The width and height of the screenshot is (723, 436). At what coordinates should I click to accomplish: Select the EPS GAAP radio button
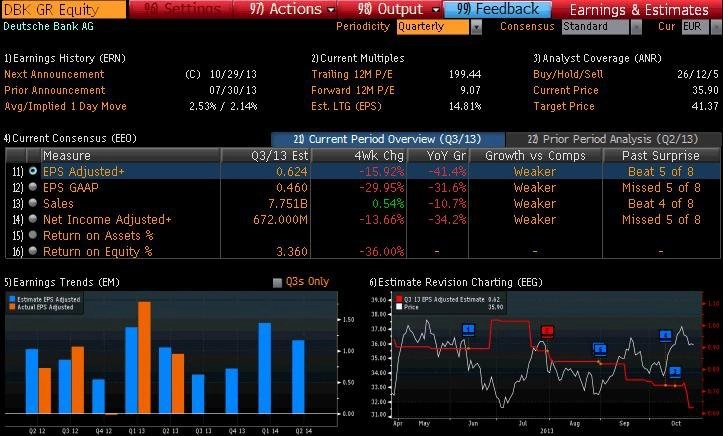pos(33,187)
